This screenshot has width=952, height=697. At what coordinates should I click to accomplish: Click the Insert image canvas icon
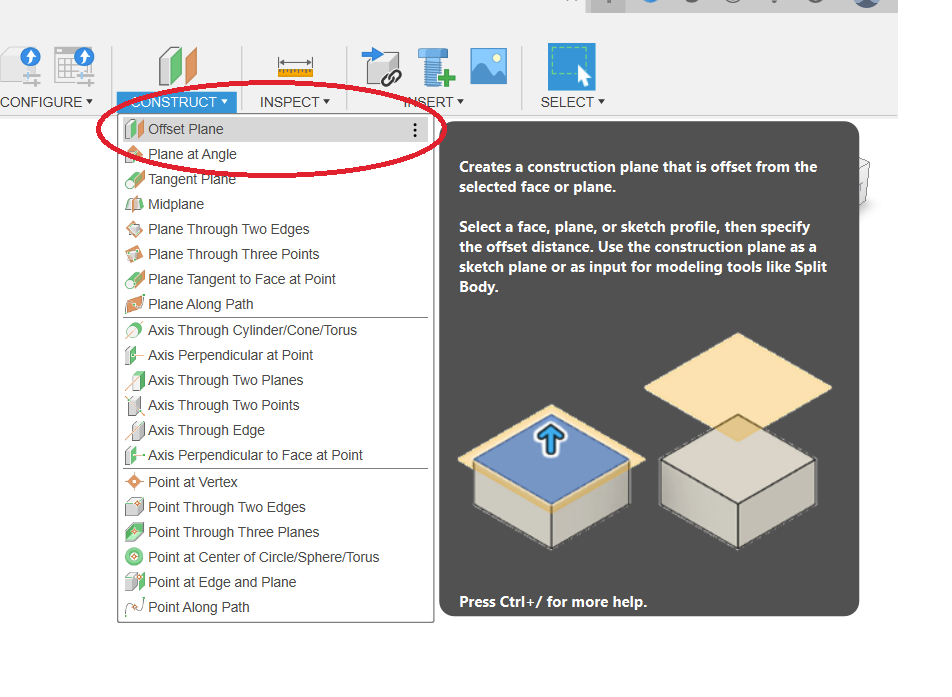tap(489, 66)
